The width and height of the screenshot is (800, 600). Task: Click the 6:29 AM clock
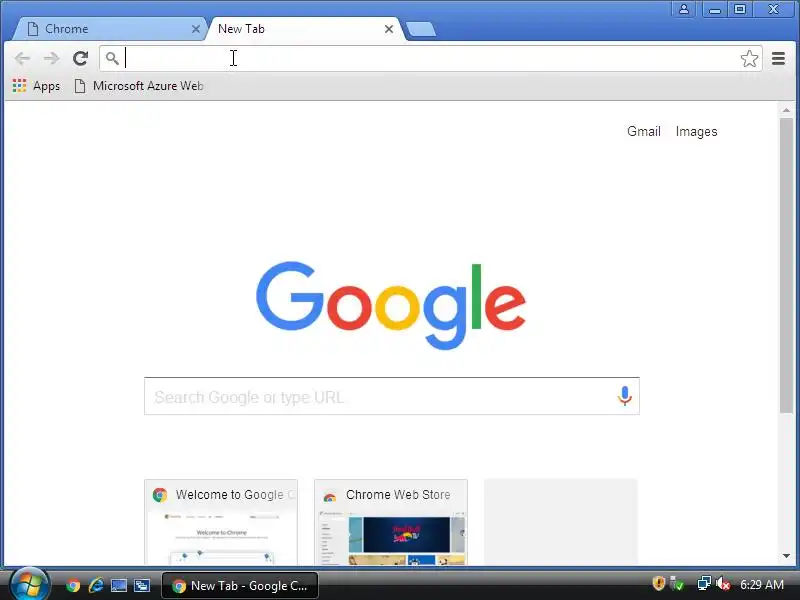pyautogui.click(x=762, y=584)
